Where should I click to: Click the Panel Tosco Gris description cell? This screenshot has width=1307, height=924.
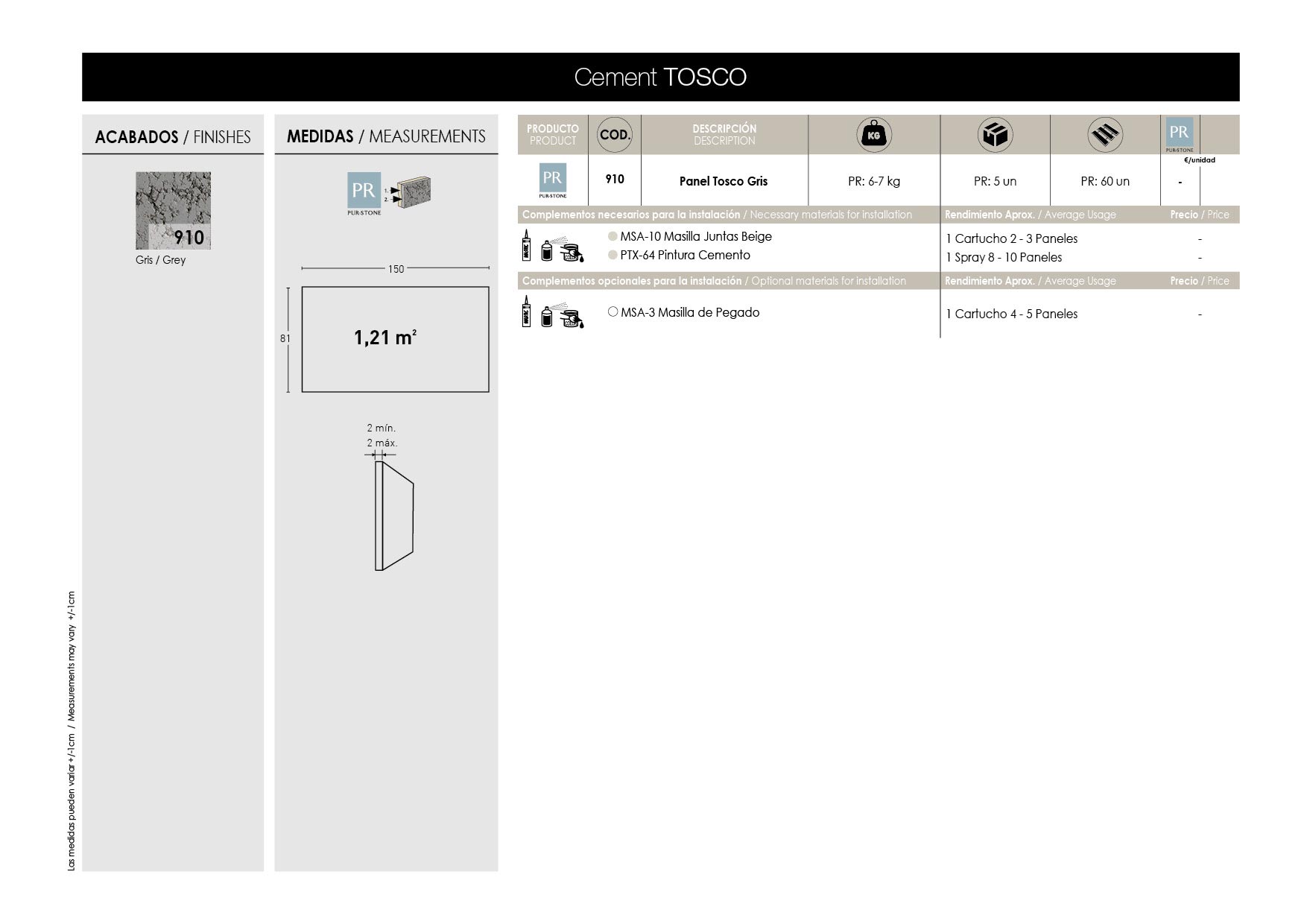pos(724,181)
